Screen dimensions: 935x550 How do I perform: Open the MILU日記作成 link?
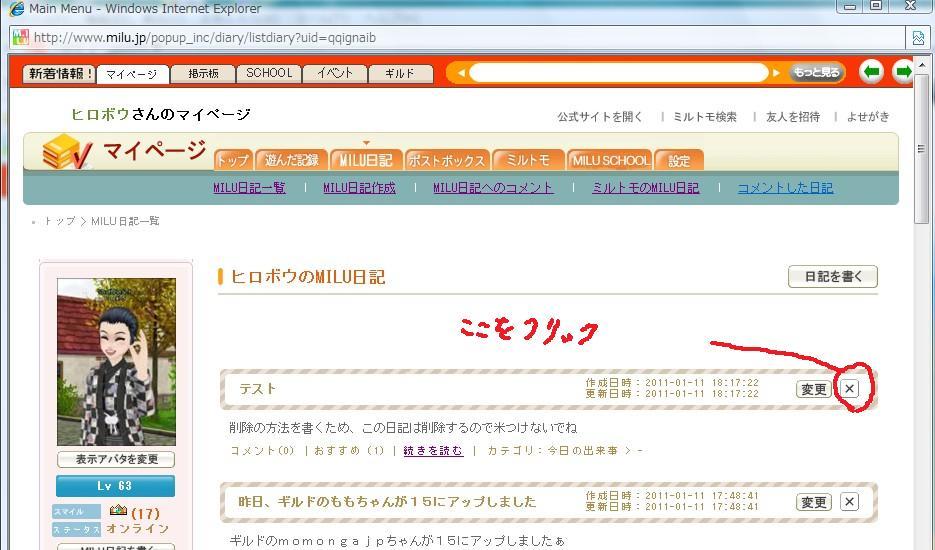point(359,188)
